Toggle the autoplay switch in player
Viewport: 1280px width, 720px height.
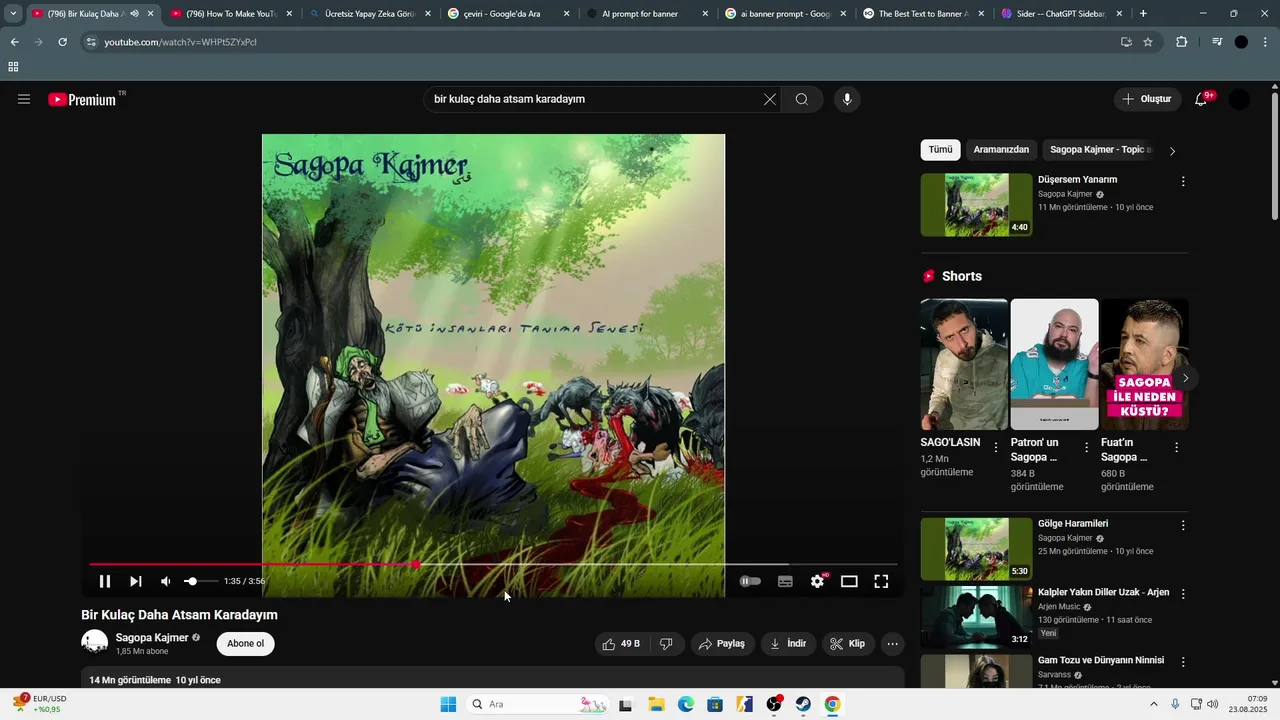pyautogui.click(x=750, y=581)
